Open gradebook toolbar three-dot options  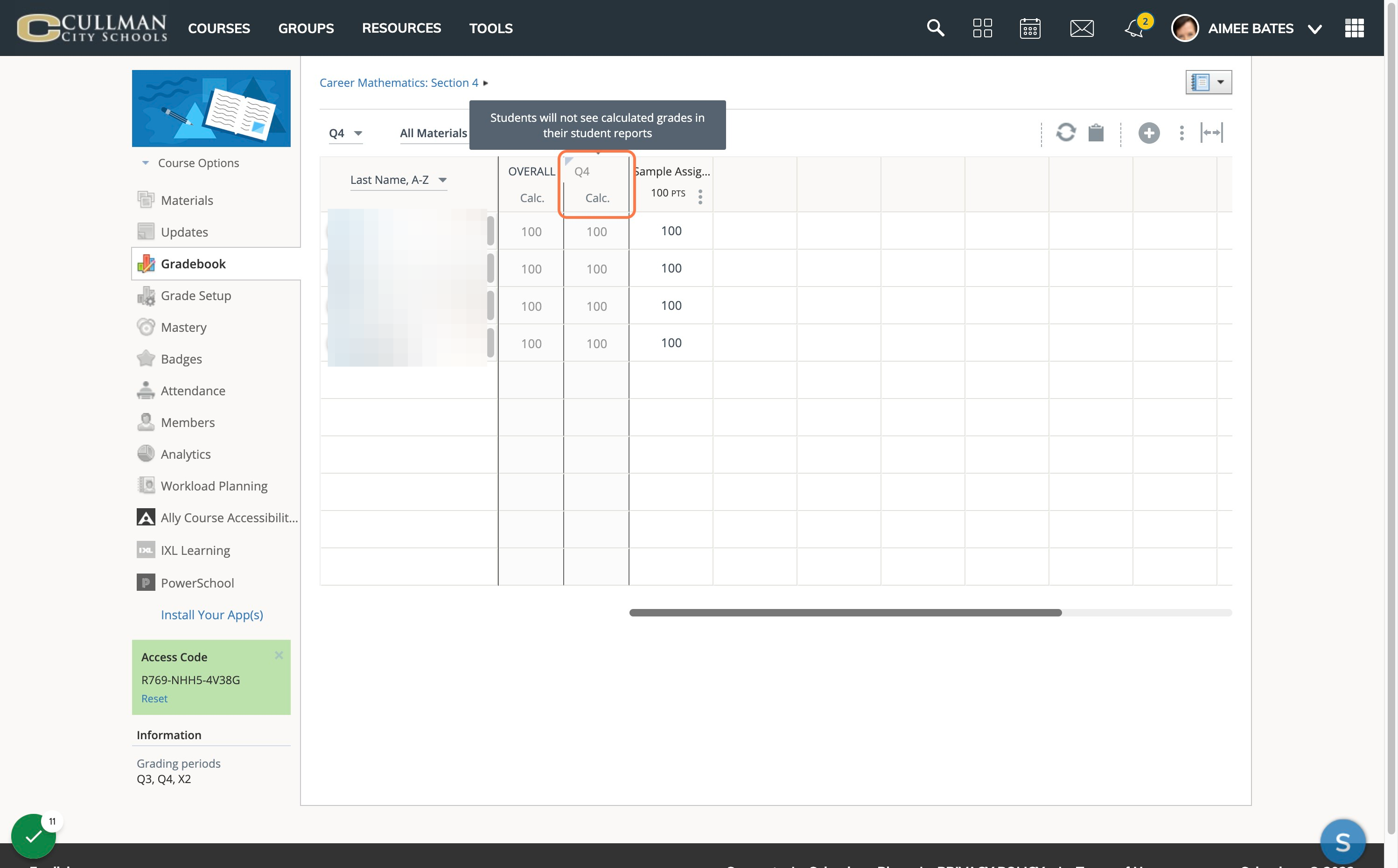click(x=1181, y=133)
